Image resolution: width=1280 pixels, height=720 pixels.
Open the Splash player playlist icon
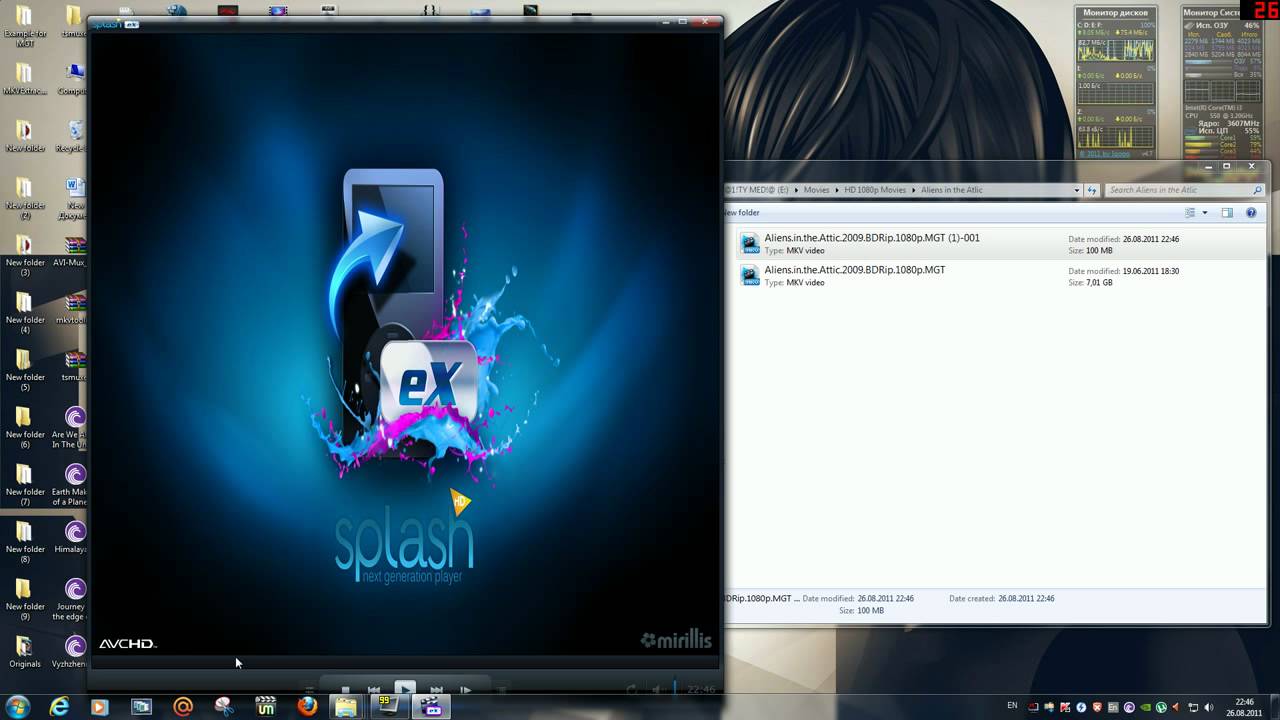310,689
